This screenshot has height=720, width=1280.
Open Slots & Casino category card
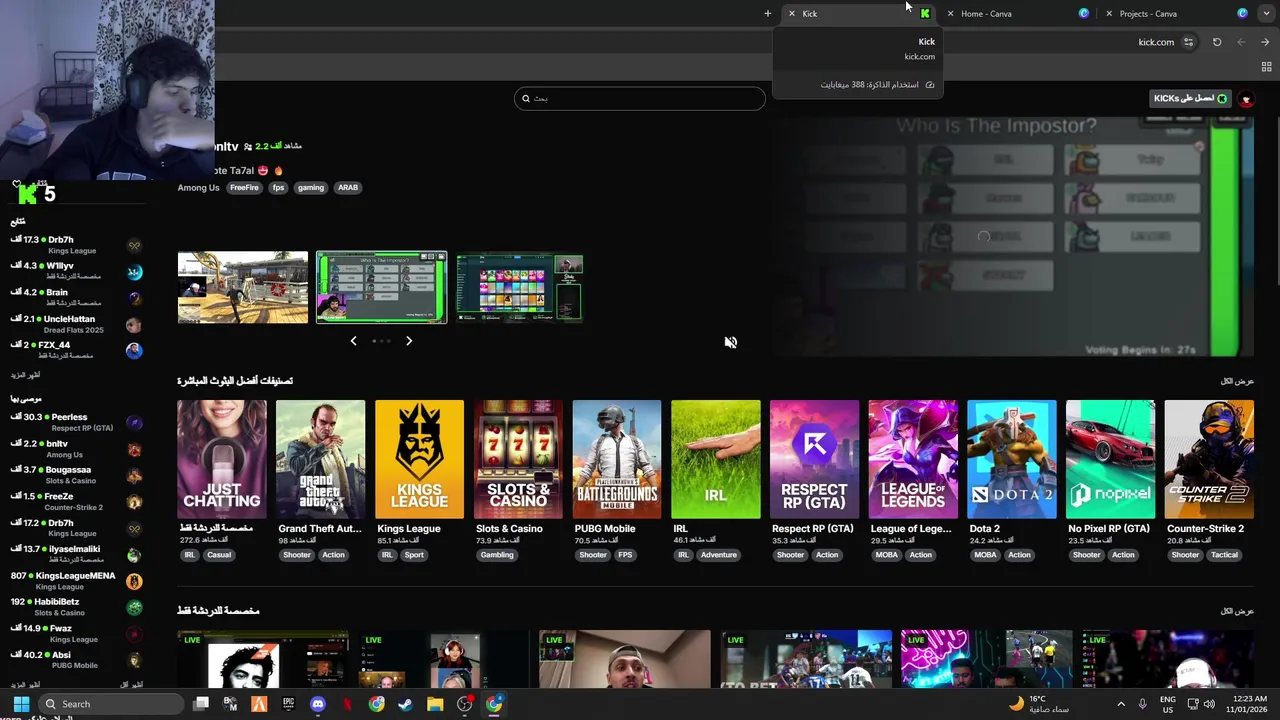518,459
